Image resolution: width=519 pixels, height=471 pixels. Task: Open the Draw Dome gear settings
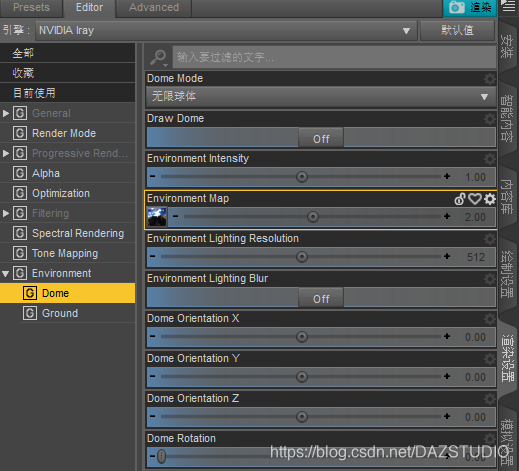(x=490, y=119)
